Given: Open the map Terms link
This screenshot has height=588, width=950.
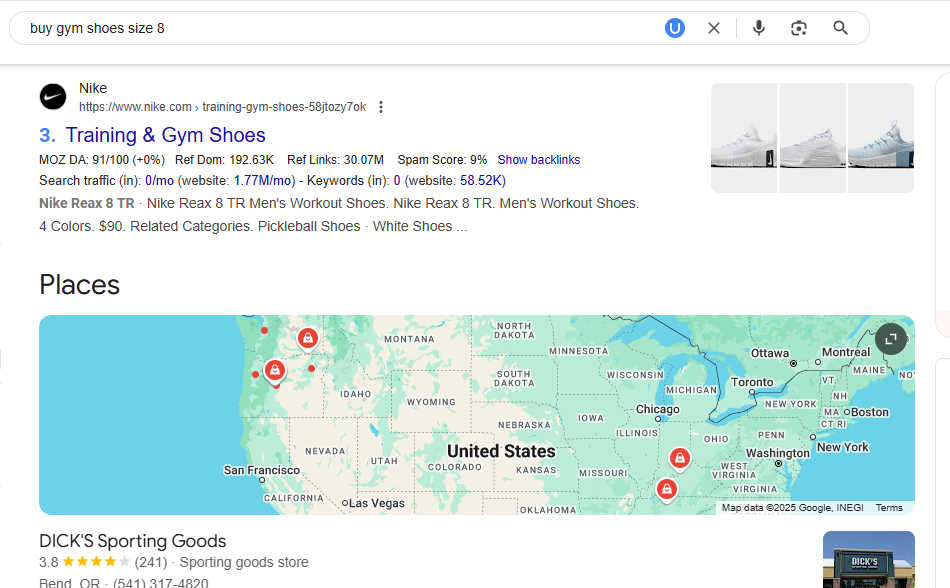Looking at the screenshot, I should 889,507.
